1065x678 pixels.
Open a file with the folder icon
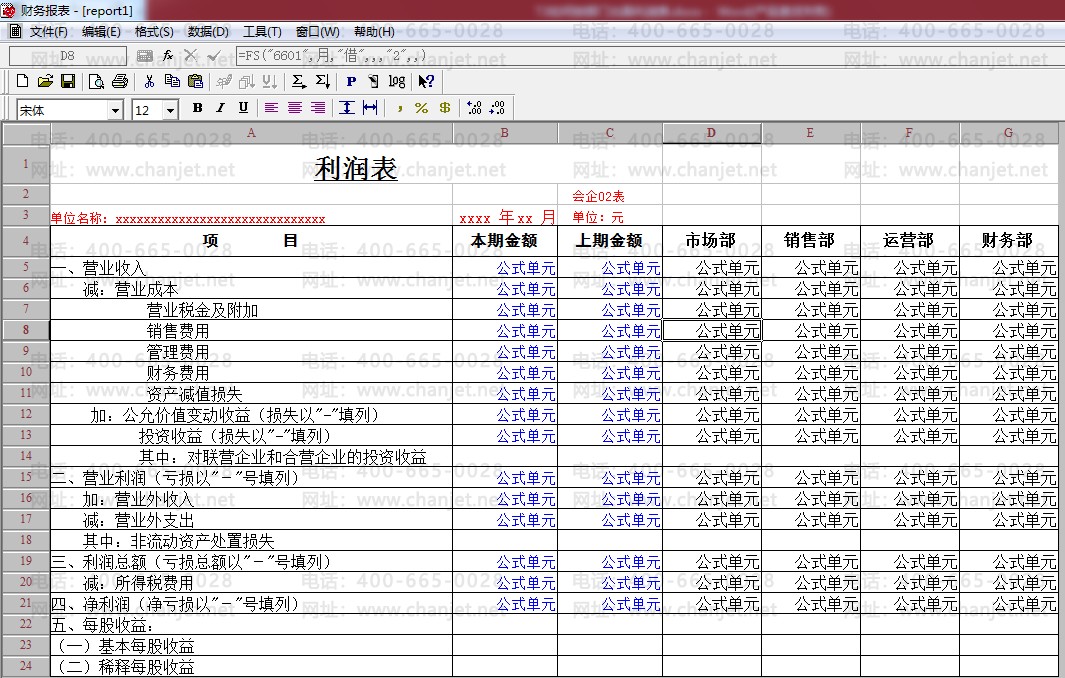(x=45, y=81)
